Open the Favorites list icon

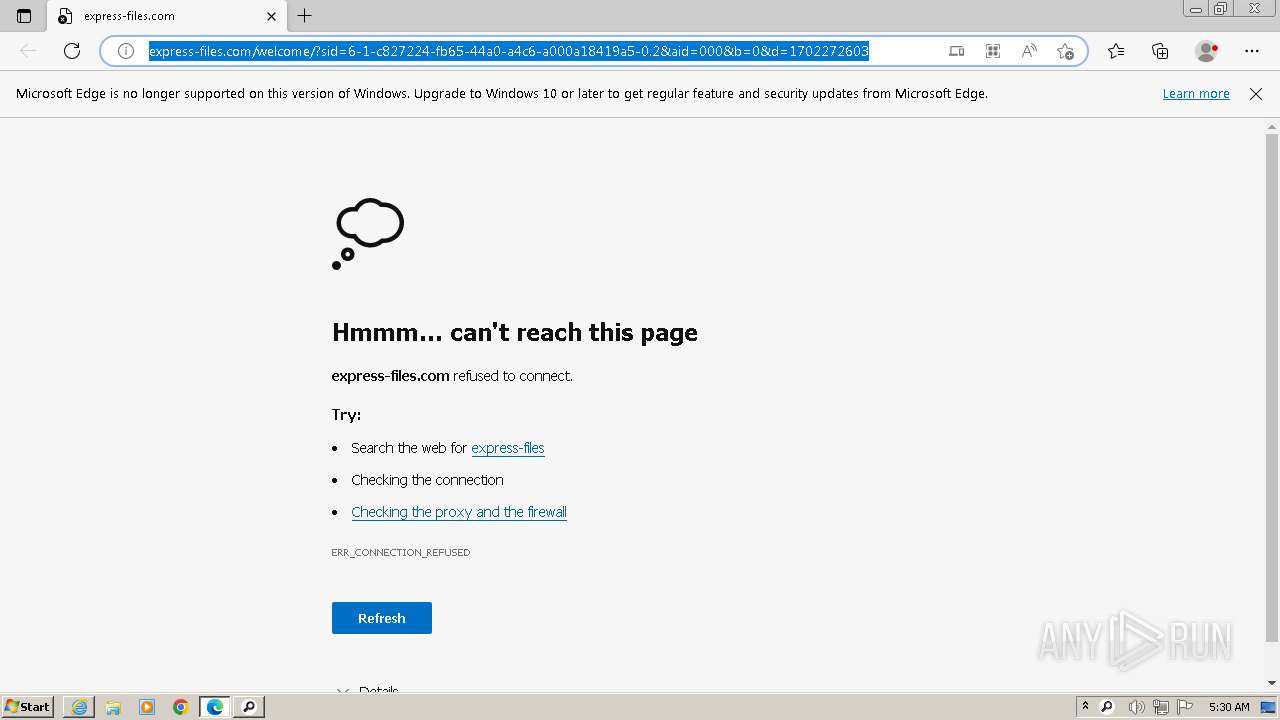(1116, 51)
